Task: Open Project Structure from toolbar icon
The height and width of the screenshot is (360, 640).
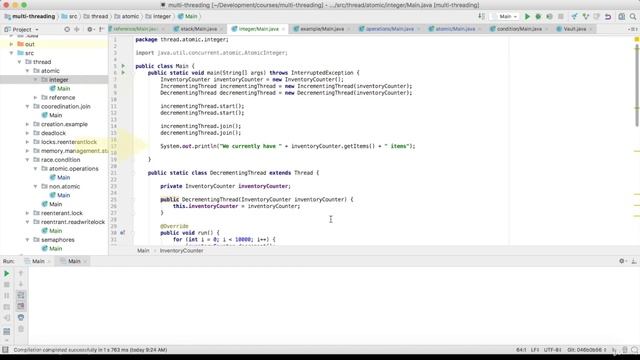Action: point(621,17)
